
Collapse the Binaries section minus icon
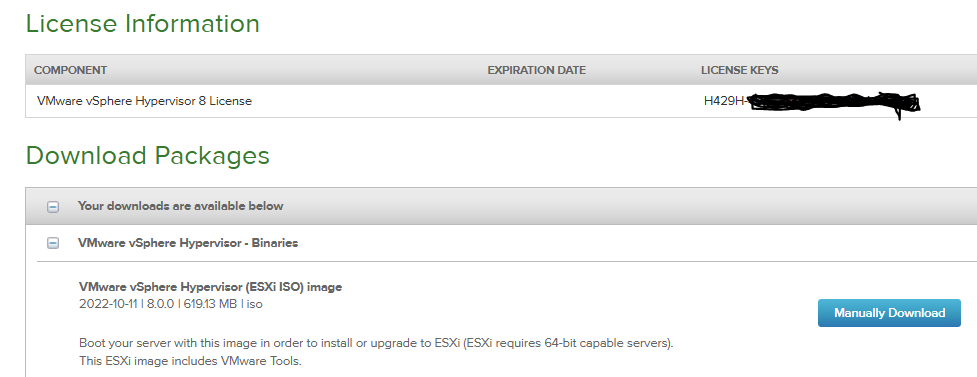[53, 244]
